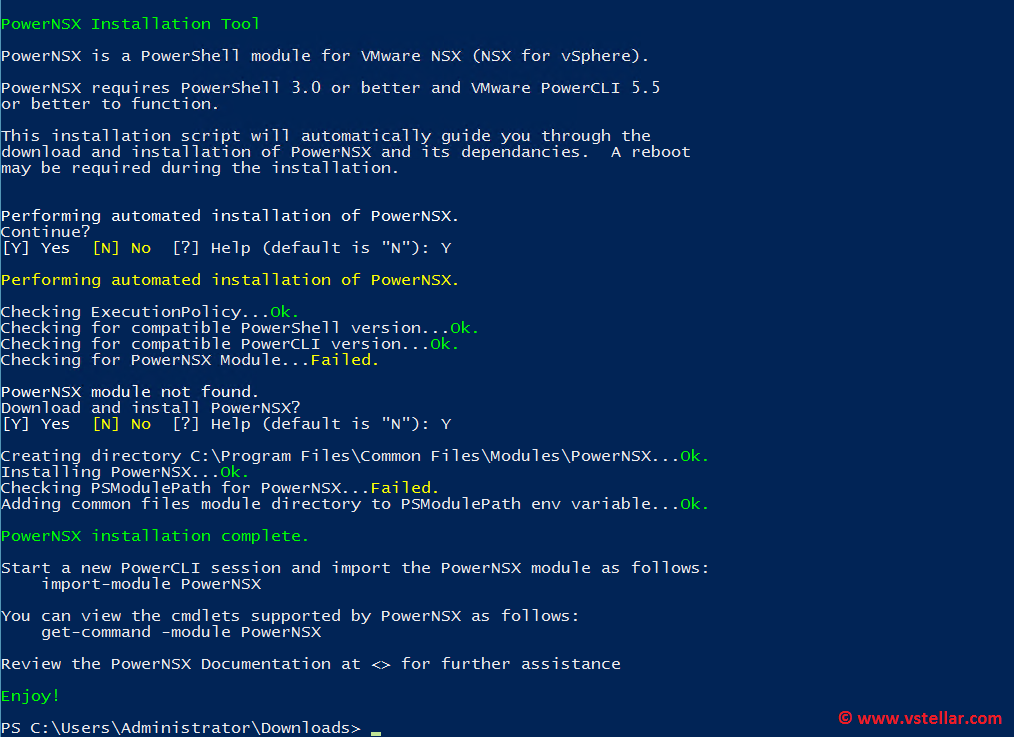The width and height of the screenshot is (1014, 737).
Task: Click 'Ok.' status after 'Checking ExecutionPolicy'
Action: [x=285, y=312]
